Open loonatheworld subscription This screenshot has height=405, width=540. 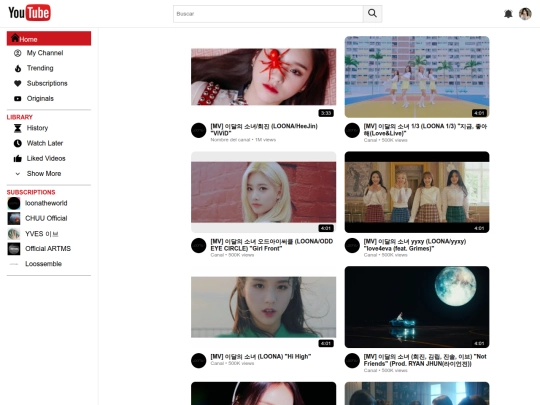[46, 203]
